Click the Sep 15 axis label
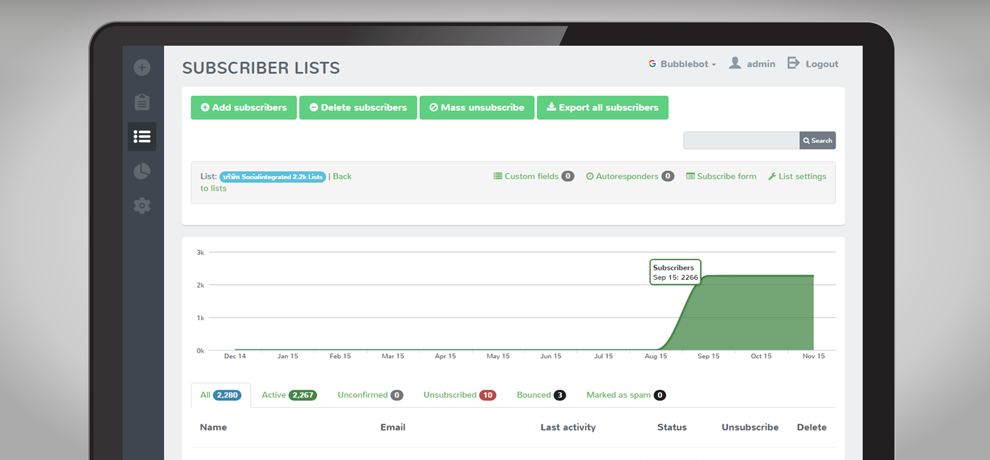This screenshot has width=990, height=460. pos(708,357)
